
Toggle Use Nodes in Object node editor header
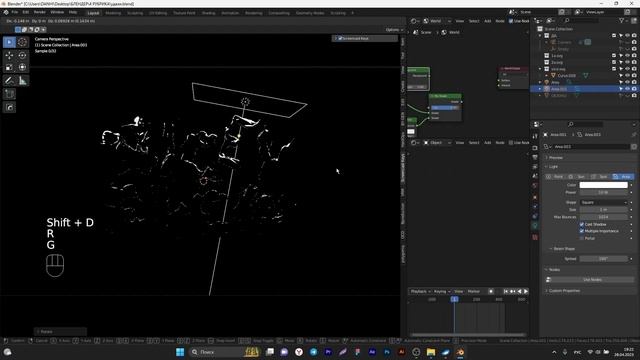(x=511, y=142)
